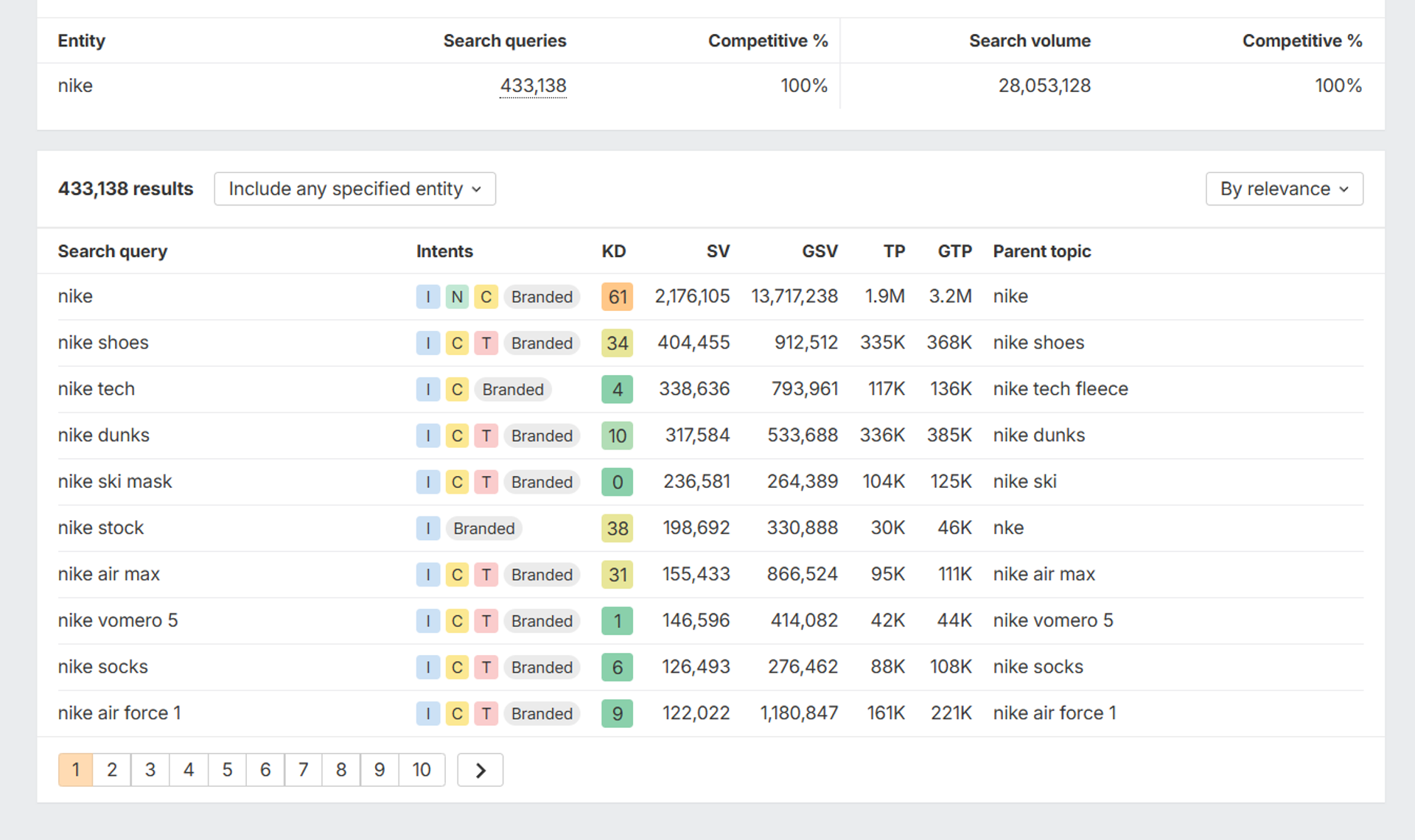Click parent topic 'nike tech fleece'
This screenshot has height=840, width=1415.
coord(1061,389)
